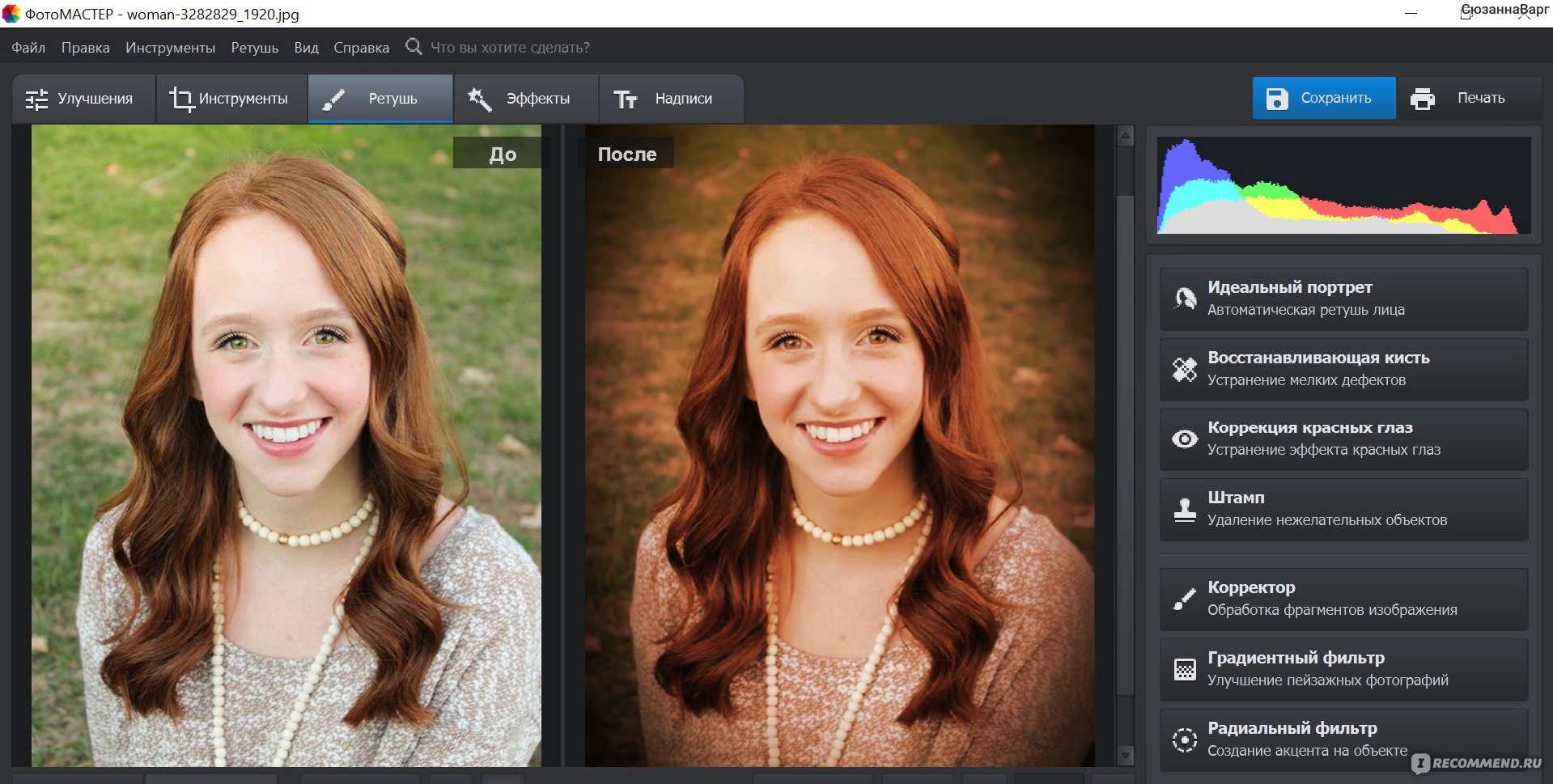
Task: Select the Восстанавливающая кисть bandage icon
Action: tap(1185, 369)
